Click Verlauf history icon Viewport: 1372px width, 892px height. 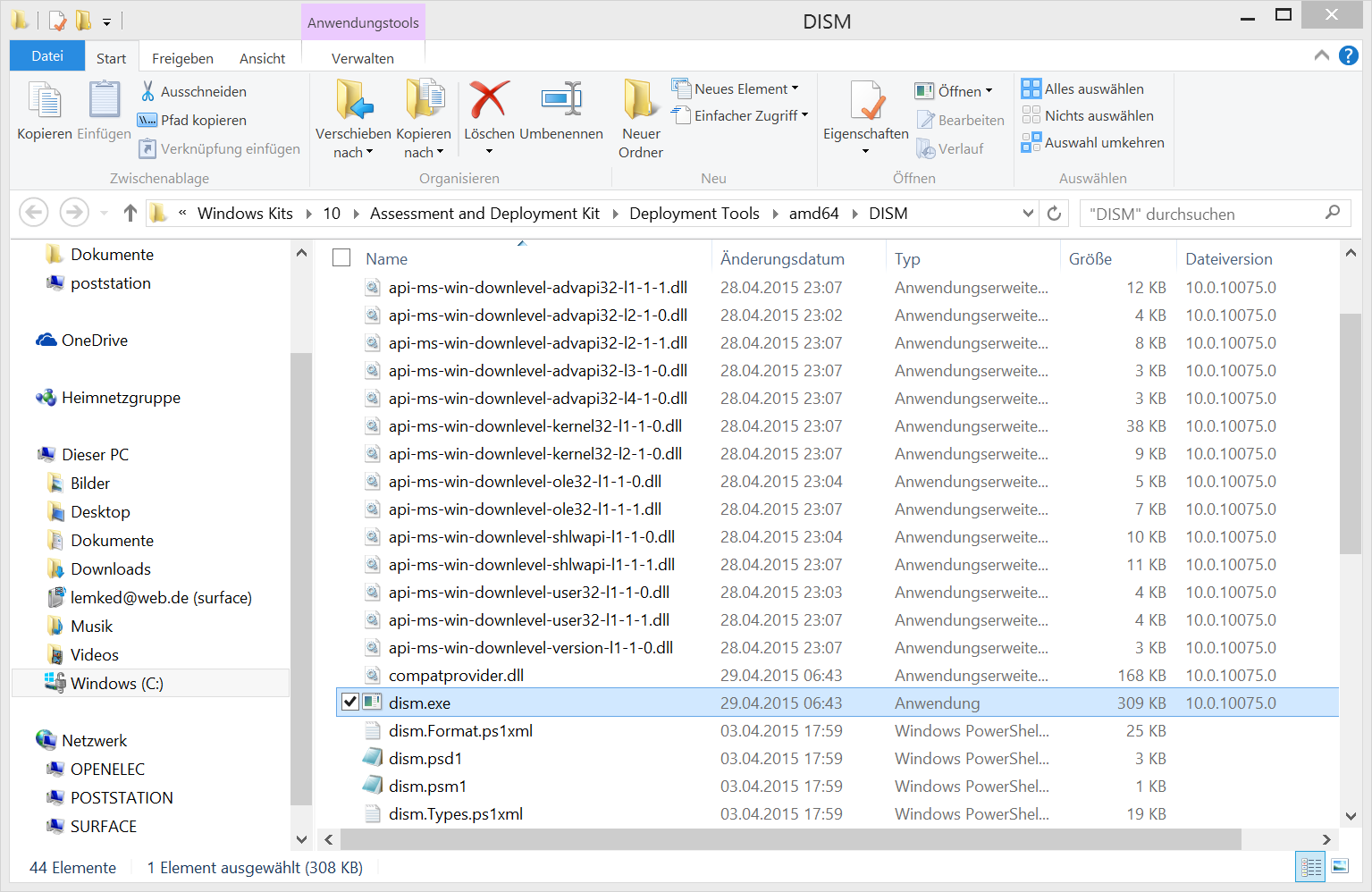click(x=926, y=148)
